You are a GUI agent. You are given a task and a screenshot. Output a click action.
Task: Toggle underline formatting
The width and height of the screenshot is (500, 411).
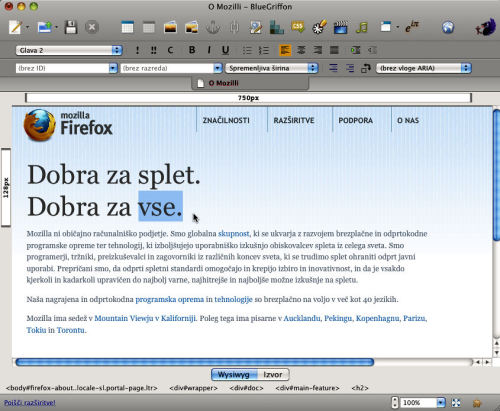point(225,50)
